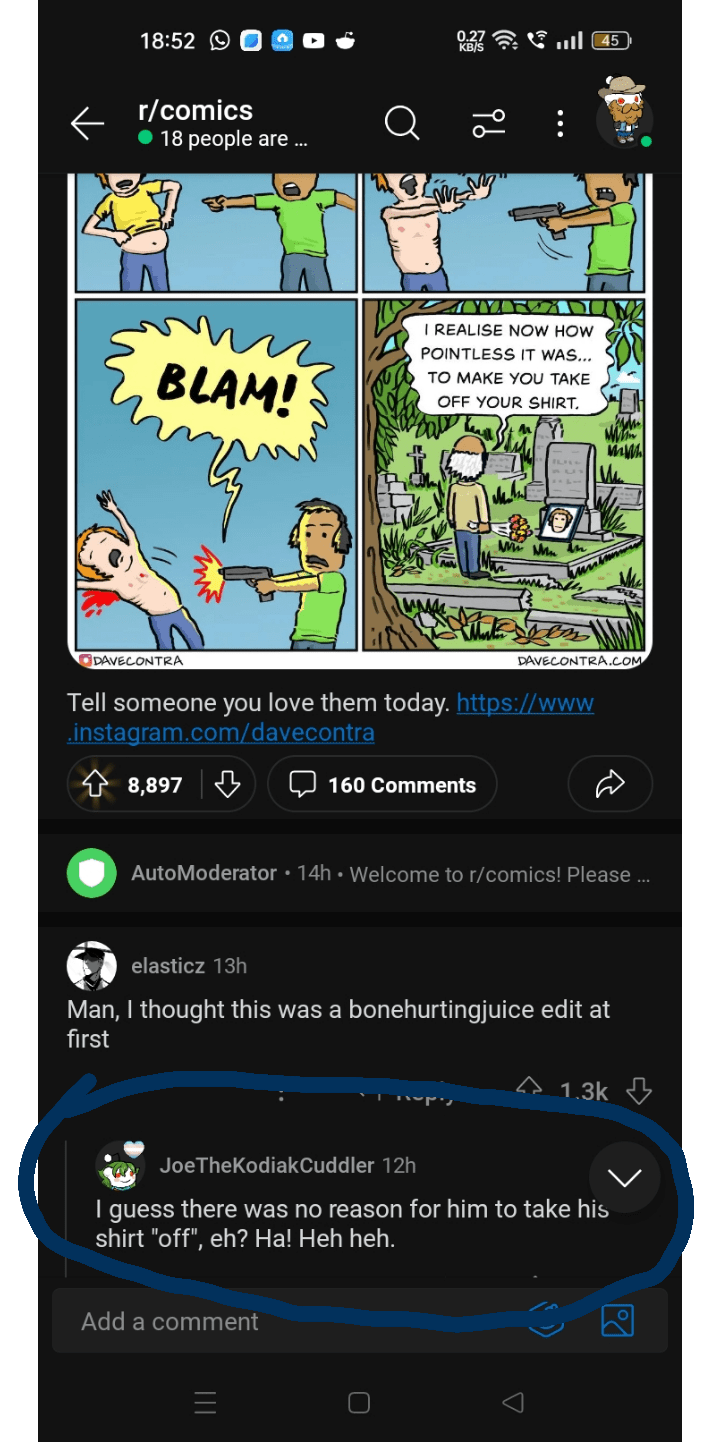
Task: Downvote the comic post
Action: pyautogui.click(x=228, y=784)
